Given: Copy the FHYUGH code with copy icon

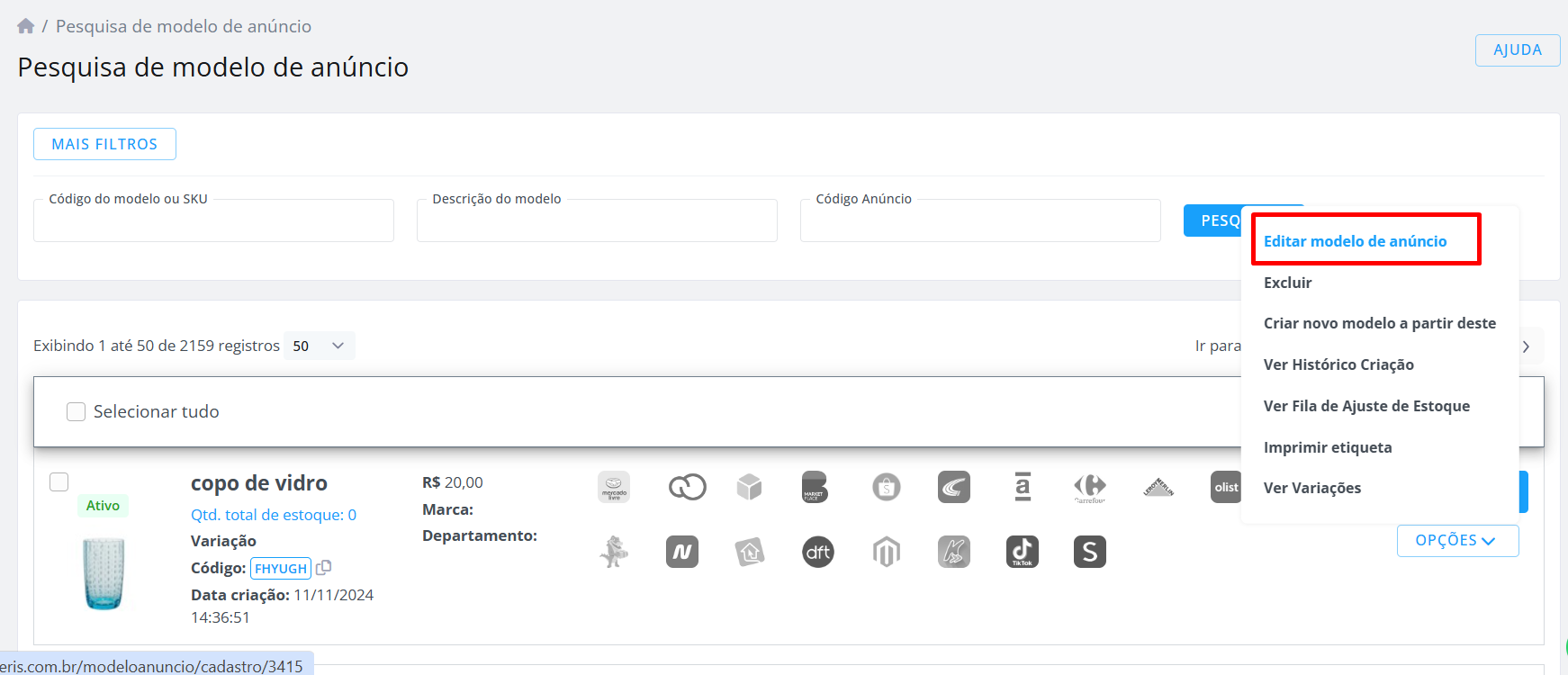Looking at the screenshot, I should [x=324, y=568].
